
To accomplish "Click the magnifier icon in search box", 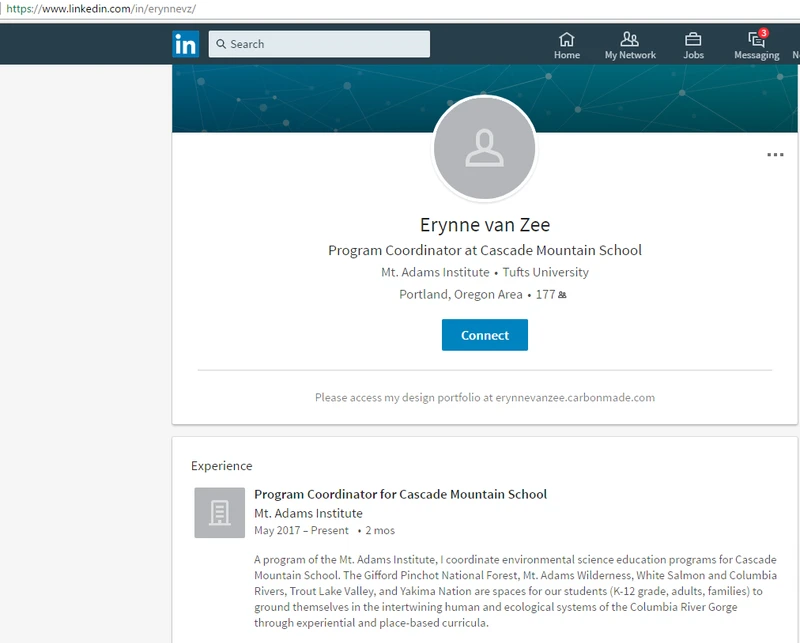I will pyautogui.click(x=221, y=44).
